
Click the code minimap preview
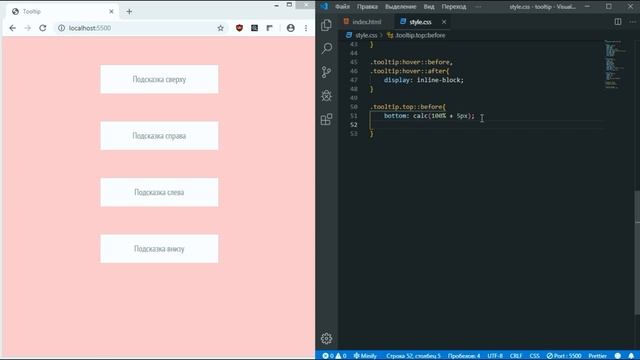[x=616, y=64]
